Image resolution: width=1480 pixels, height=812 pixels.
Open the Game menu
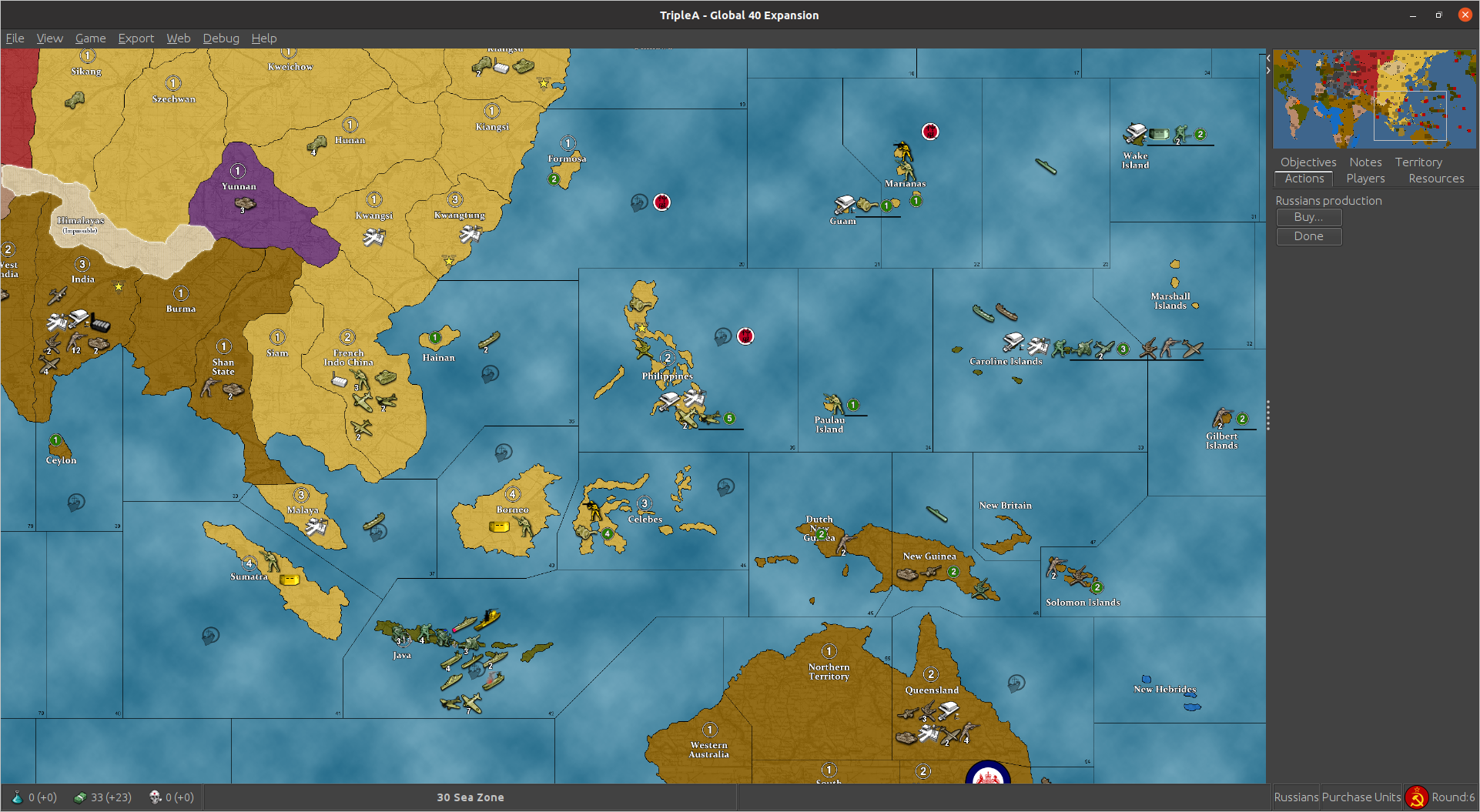(90, 38)
